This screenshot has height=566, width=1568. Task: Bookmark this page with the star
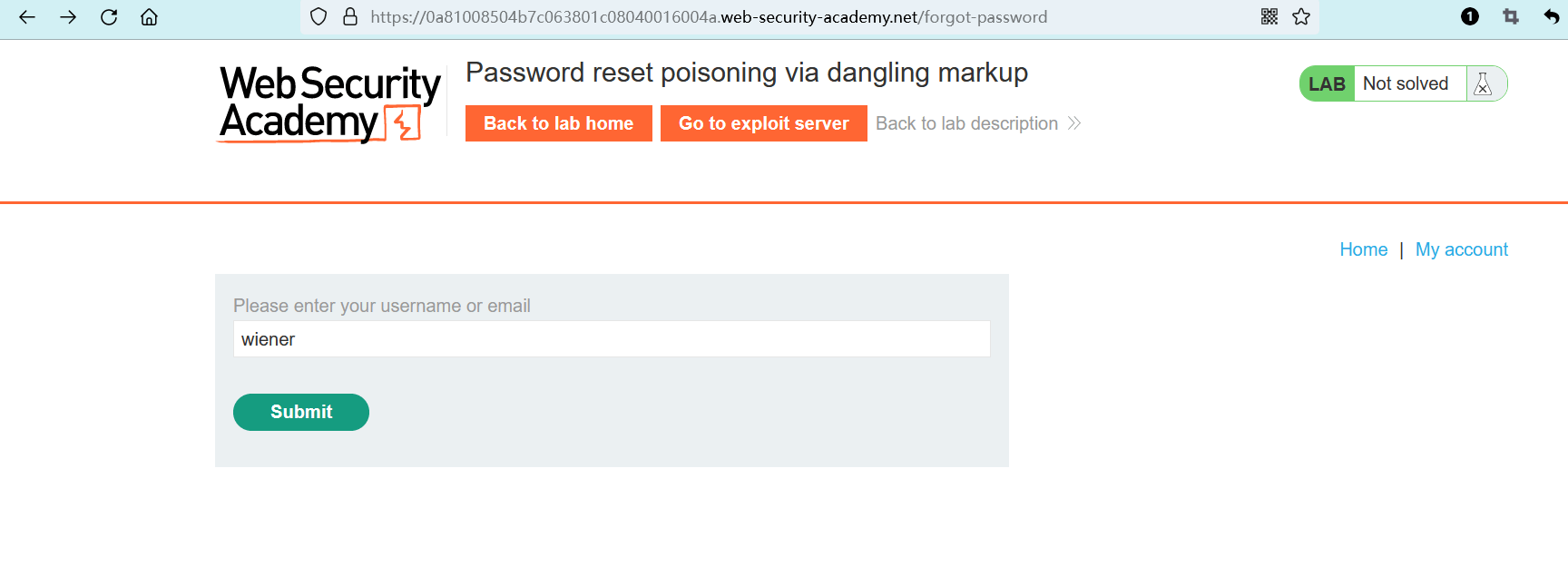click(1301, 16)
